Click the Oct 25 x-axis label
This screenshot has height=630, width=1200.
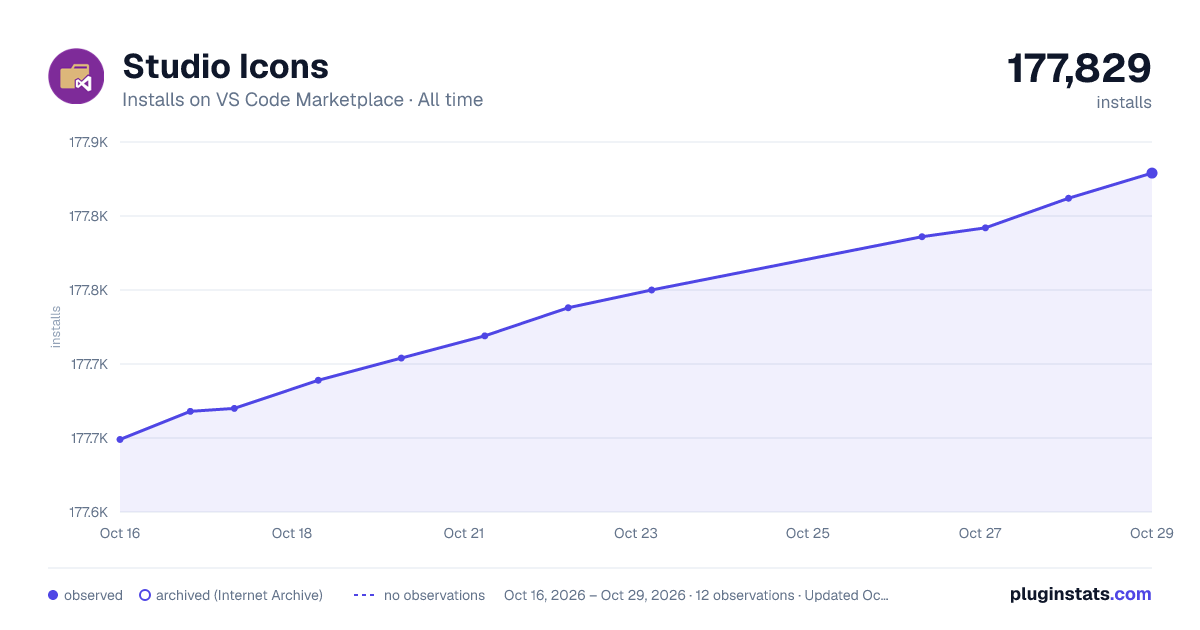click(x=808, y=533)
